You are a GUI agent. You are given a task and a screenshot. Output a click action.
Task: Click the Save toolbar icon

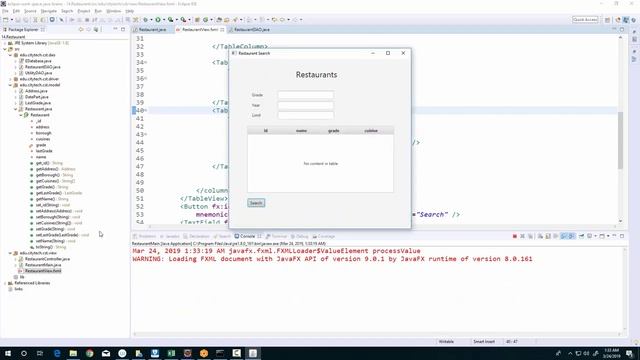coord(18,20)
